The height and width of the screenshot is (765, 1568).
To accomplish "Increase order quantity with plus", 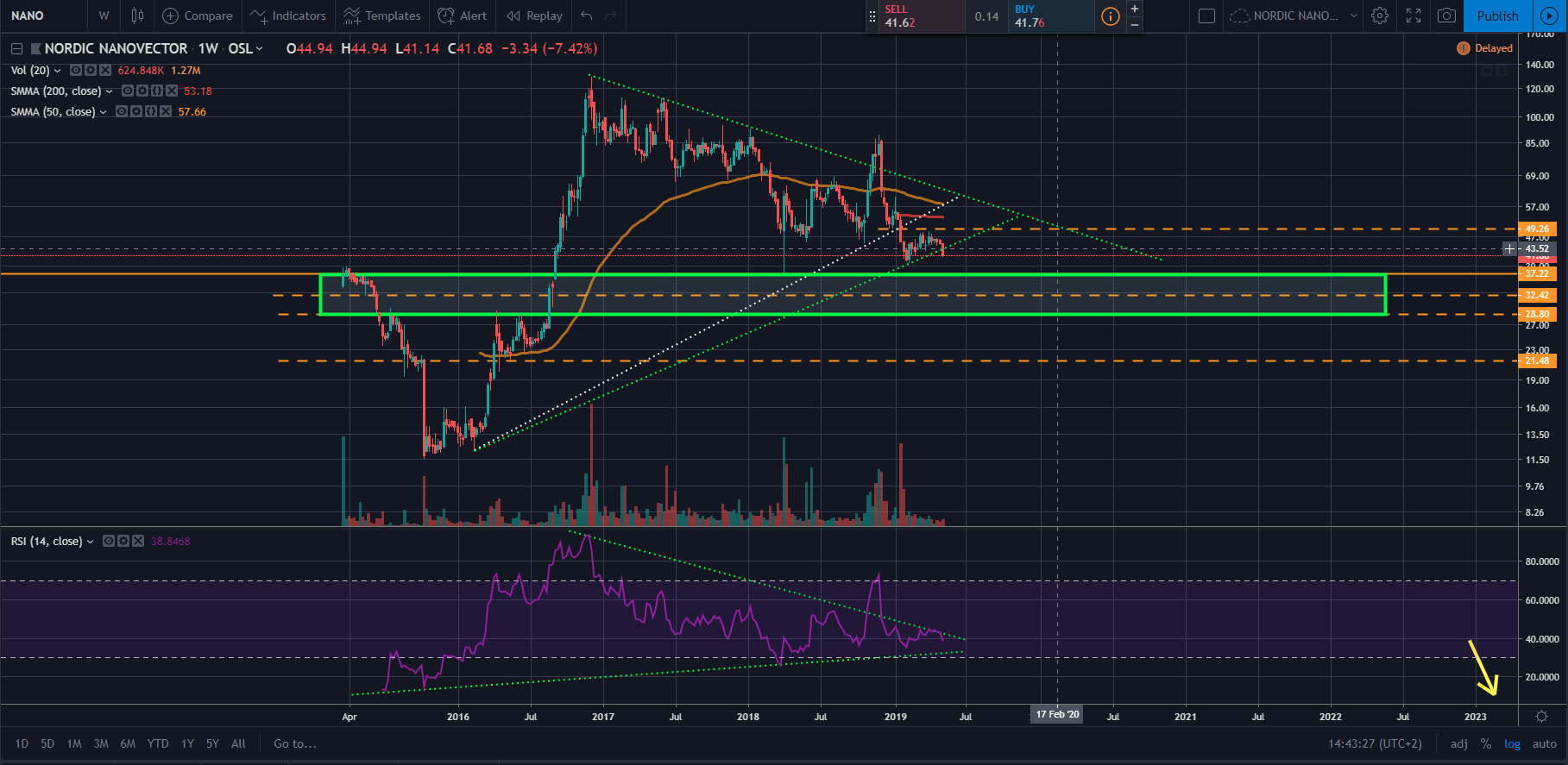I will [x=1135, y=8].
